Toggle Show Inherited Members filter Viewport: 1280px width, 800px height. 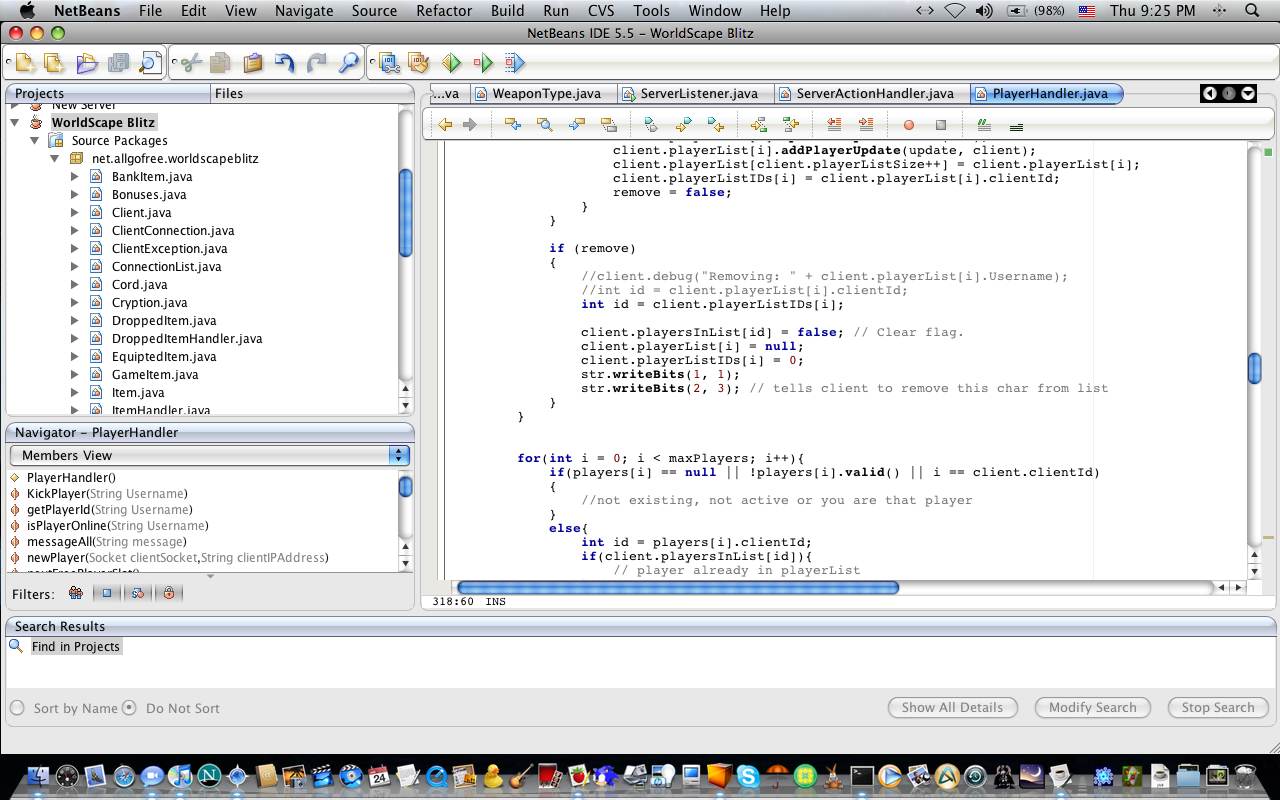coord(75,593)
